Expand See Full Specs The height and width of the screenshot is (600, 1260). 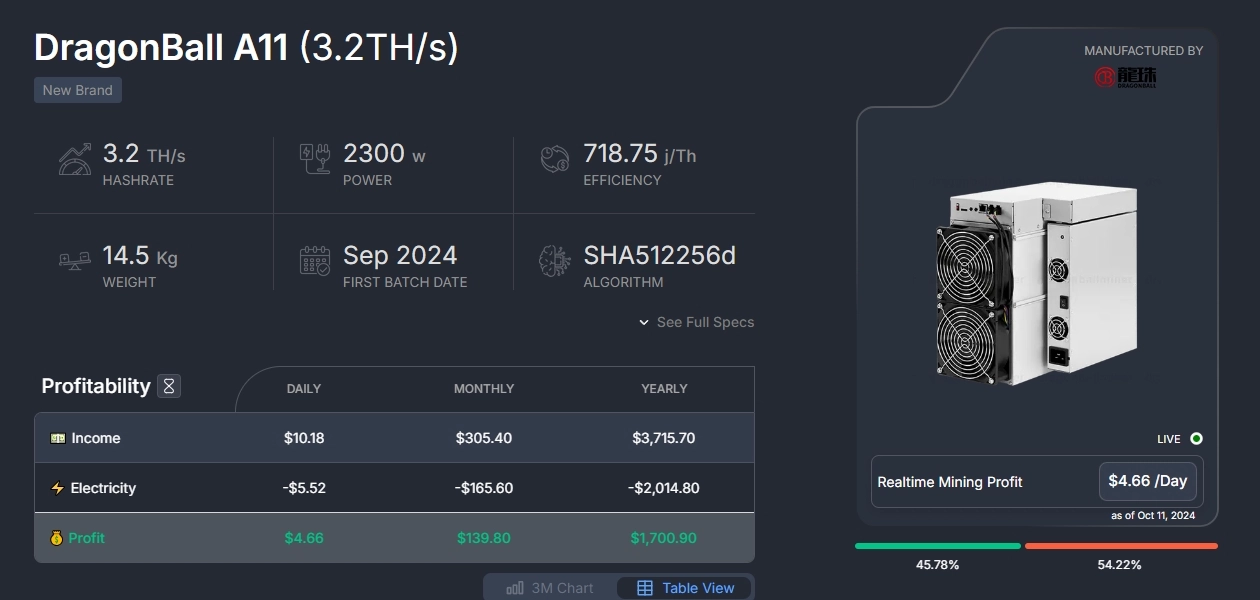click(697, 322)
